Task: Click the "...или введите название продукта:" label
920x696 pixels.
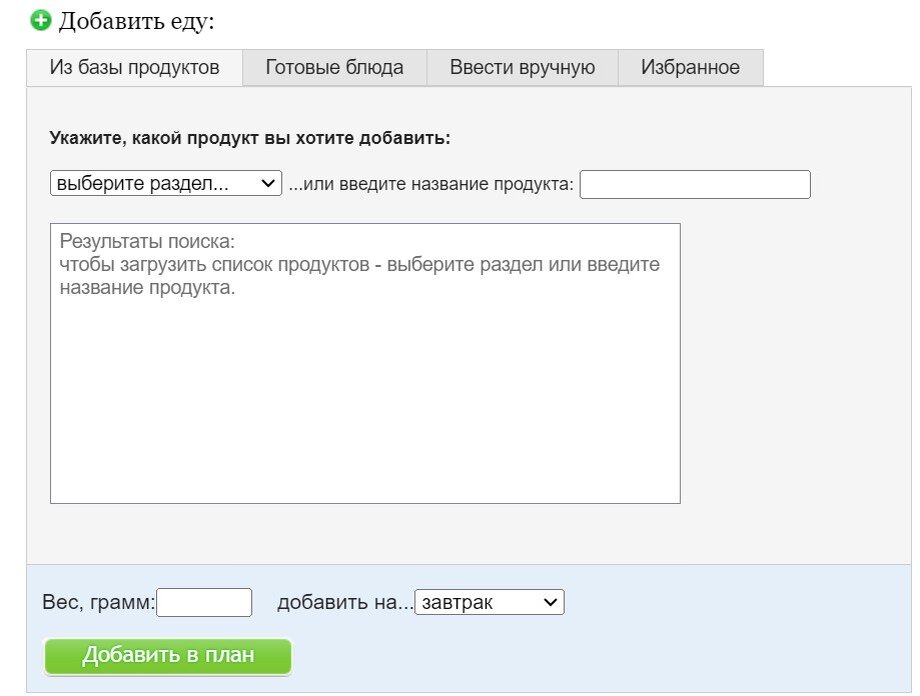Action: point(431,185)
